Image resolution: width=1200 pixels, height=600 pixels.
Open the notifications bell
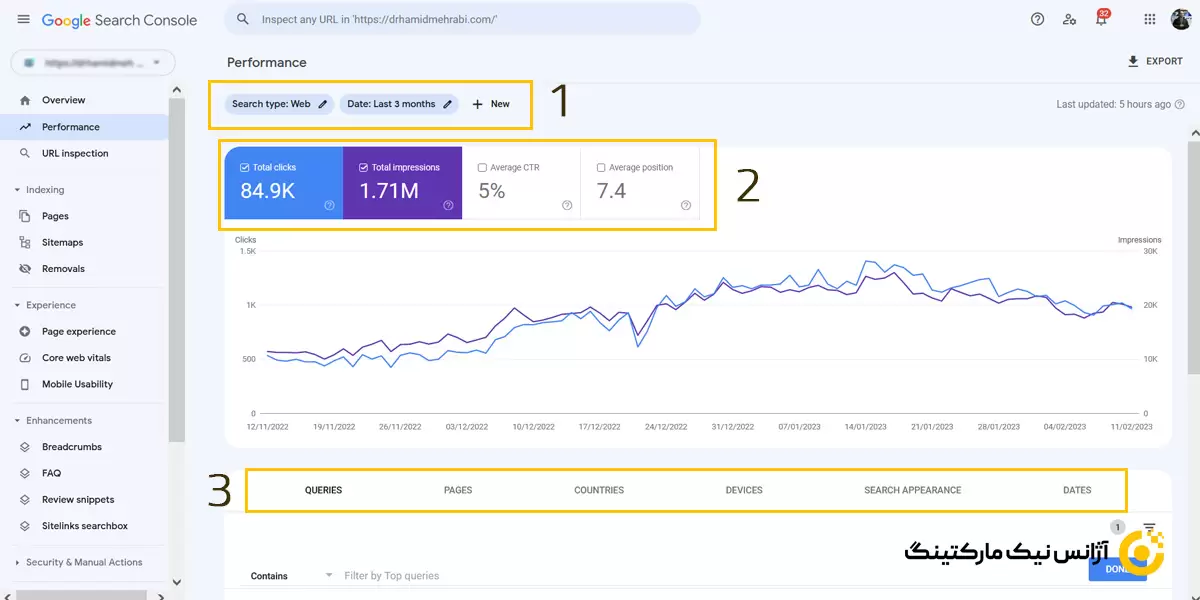point(1101,18)
